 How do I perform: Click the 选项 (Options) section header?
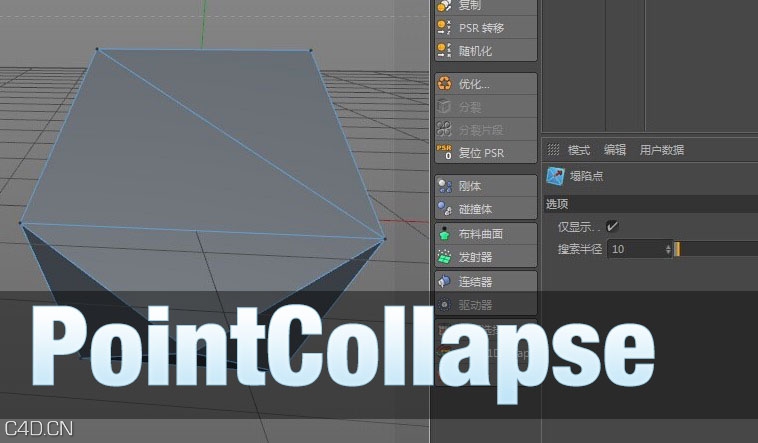(x=651, y=204)
